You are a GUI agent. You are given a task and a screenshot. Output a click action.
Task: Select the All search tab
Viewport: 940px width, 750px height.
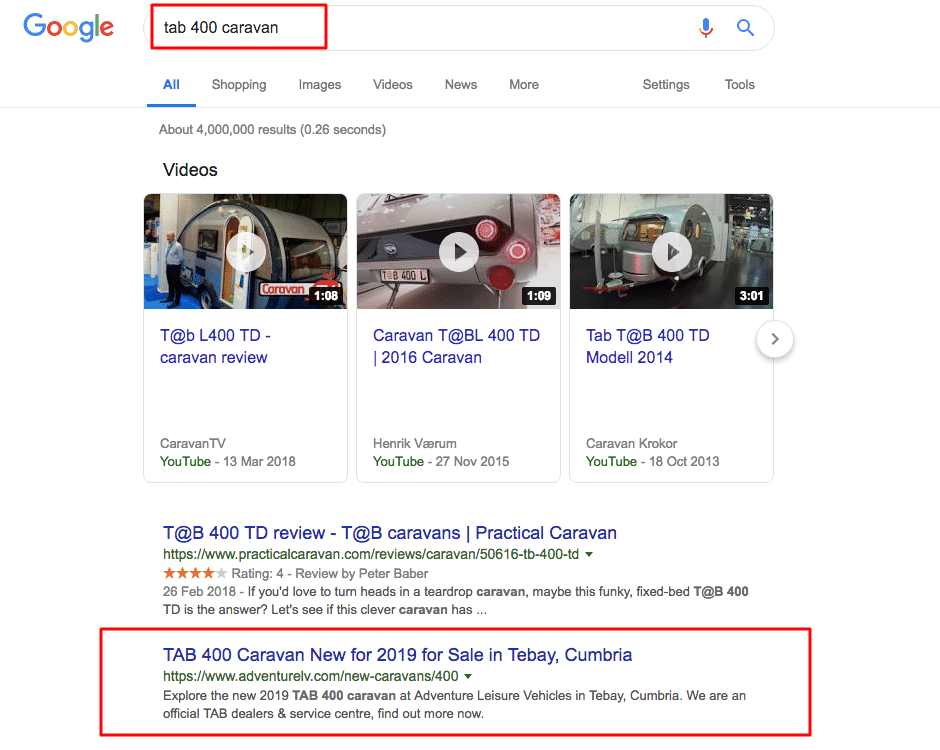click(171, 85)
